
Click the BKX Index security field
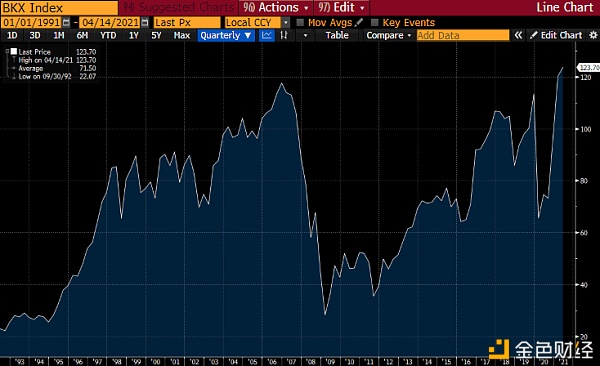click(x=59, y=8)
